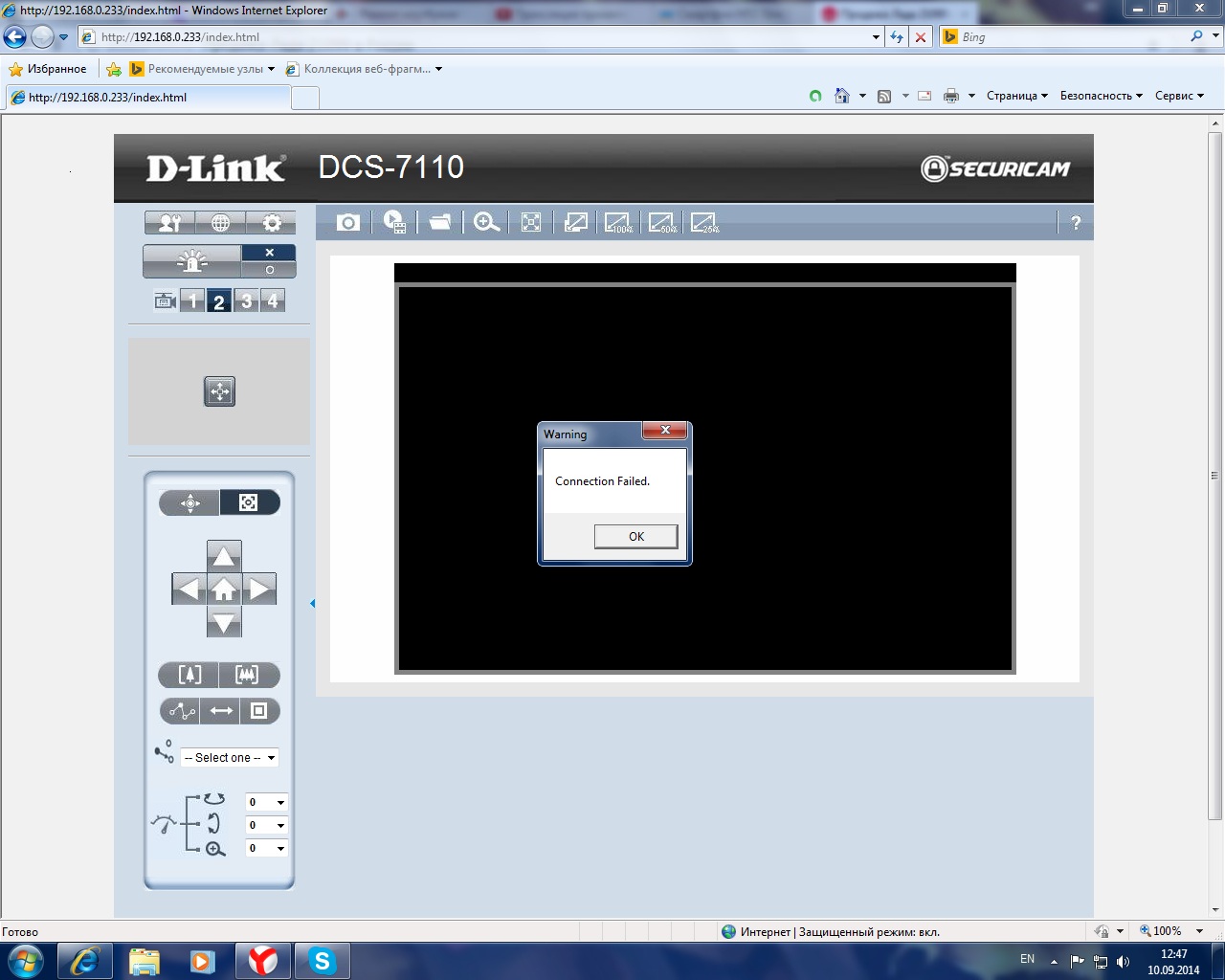Click the Избранное favorites button
This screenshot has height=980, width=1225.
48,69
